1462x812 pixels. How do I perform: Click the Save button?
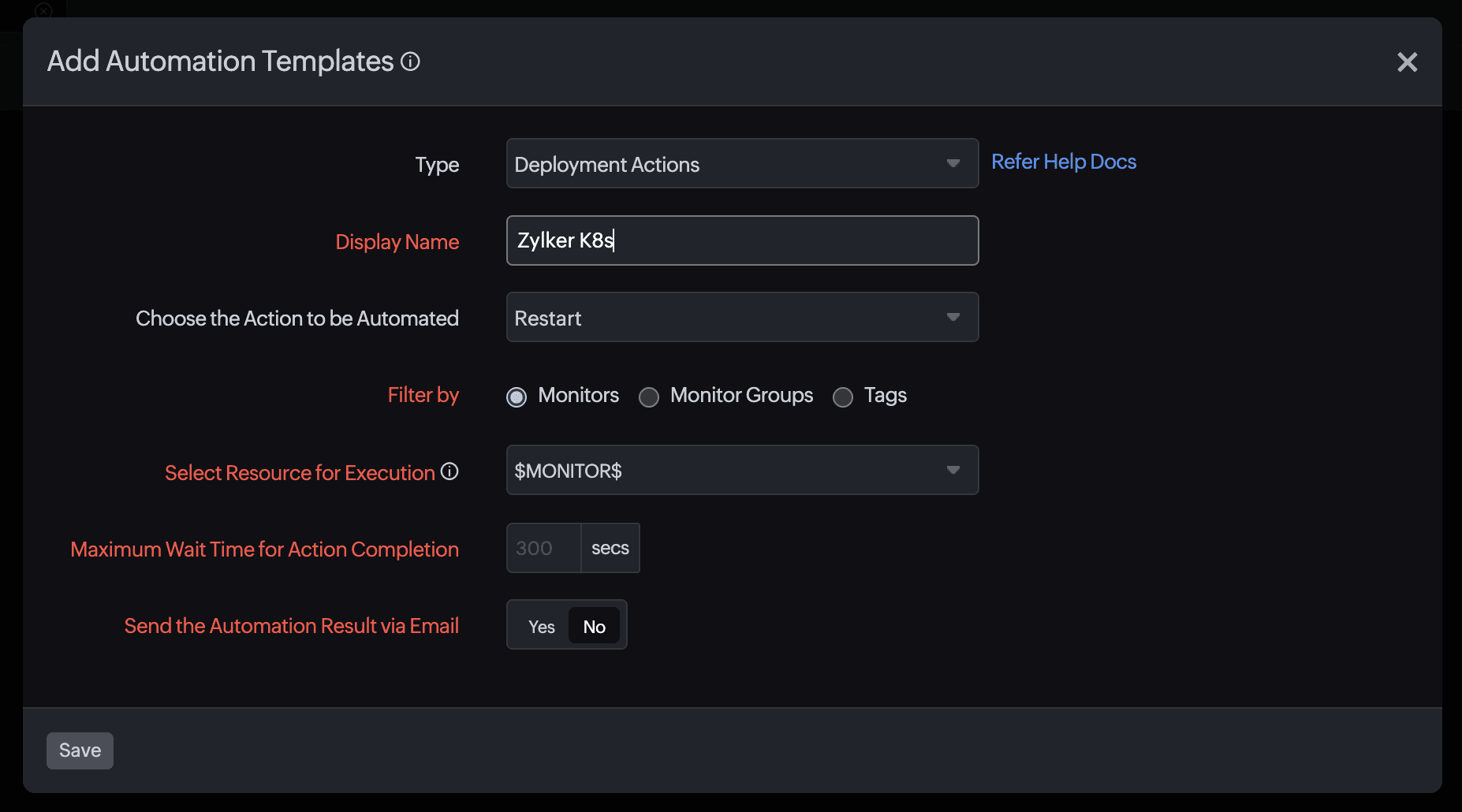pos(80,751)
